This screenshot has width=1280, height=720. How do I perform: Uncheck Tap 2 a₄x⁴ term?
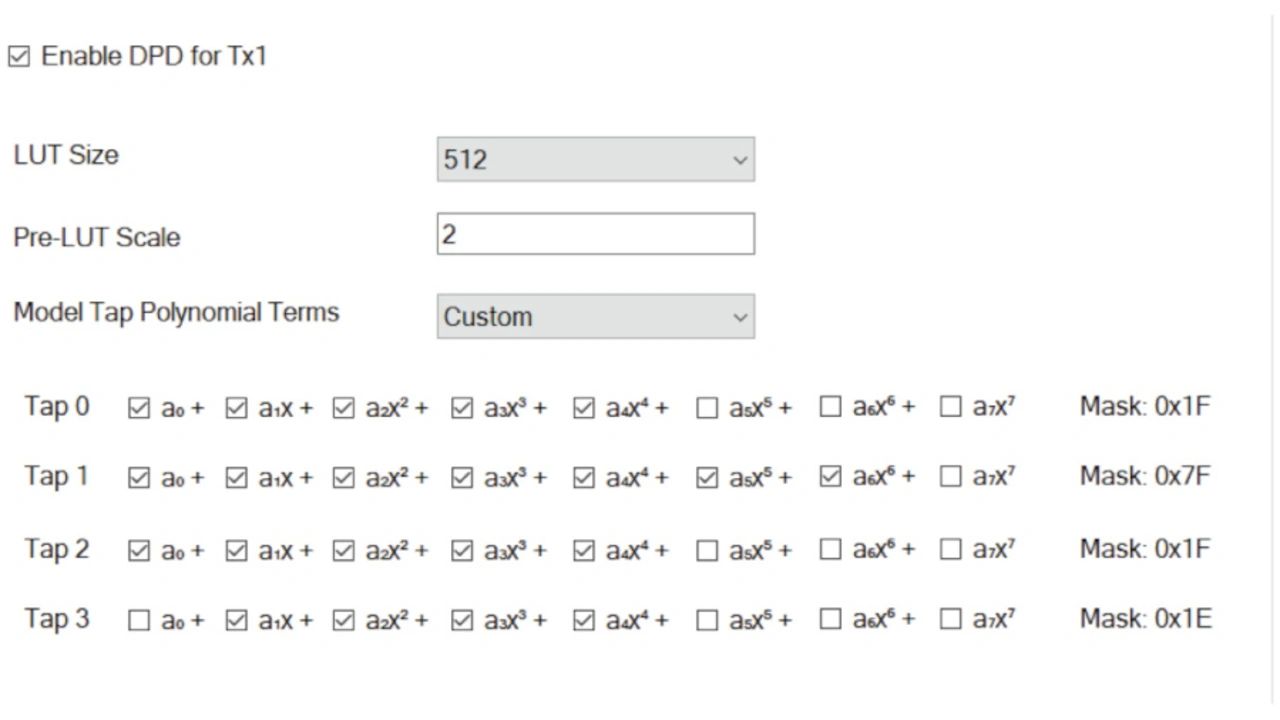584,550
